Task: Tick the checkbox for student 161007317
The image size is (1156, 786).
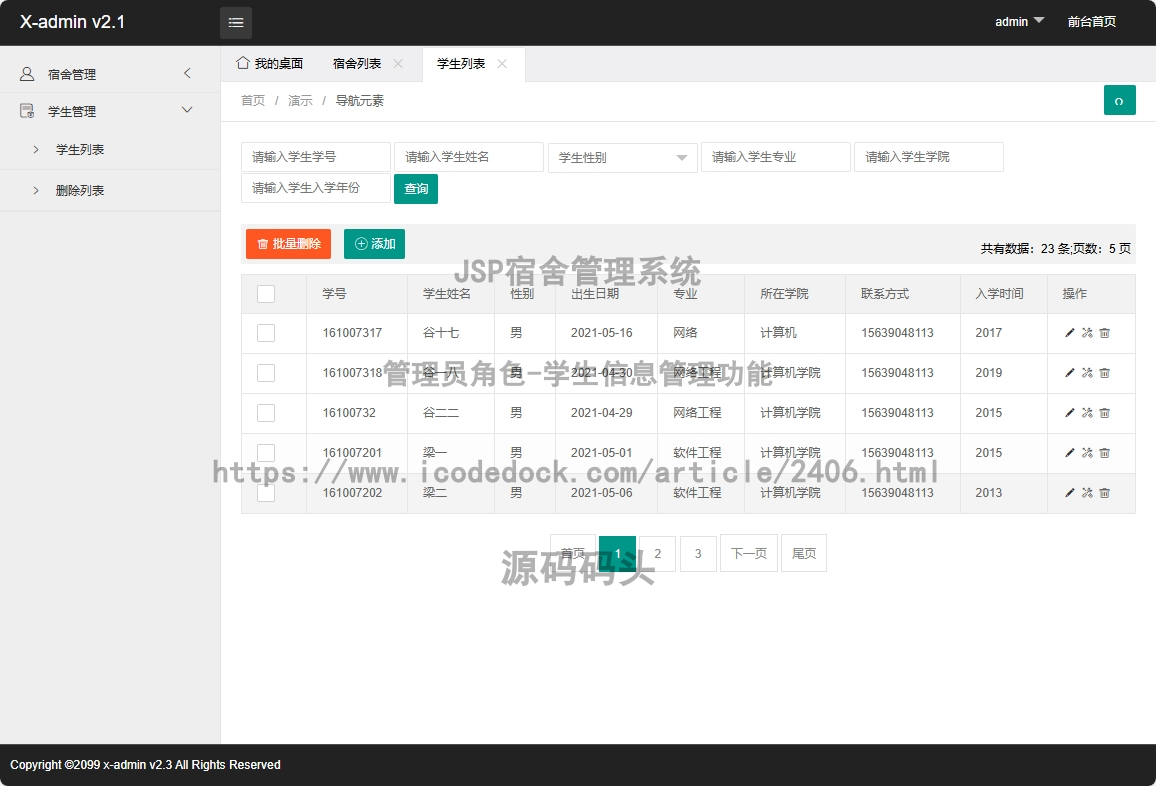Action: coord(266,333)
